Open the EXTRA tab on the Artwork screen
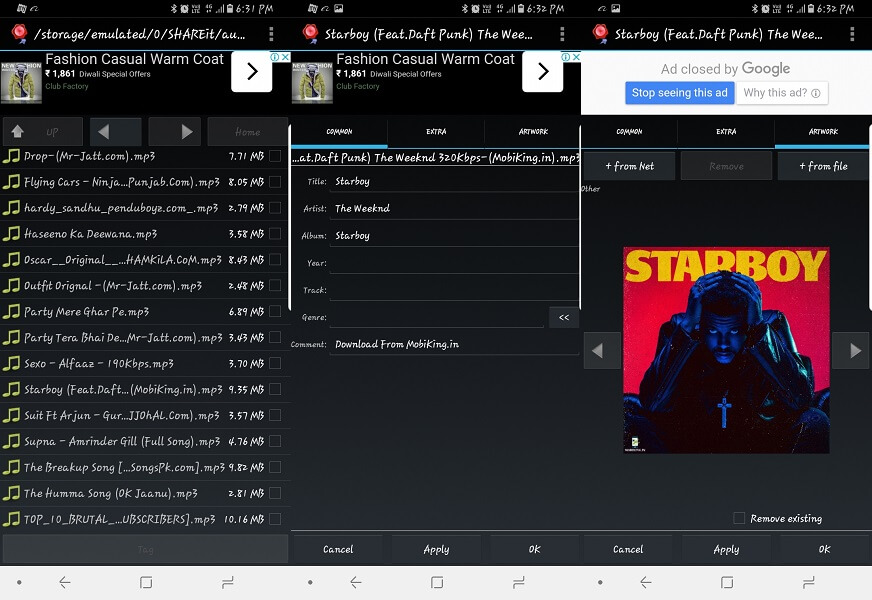 [726, 132]
